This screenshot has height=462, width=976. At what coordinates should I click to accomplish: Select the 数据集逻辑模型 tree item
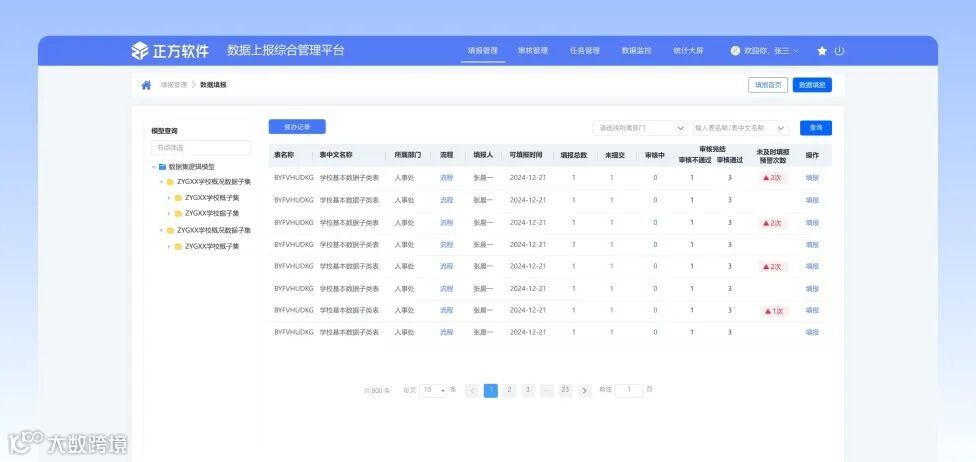point(192,167)
